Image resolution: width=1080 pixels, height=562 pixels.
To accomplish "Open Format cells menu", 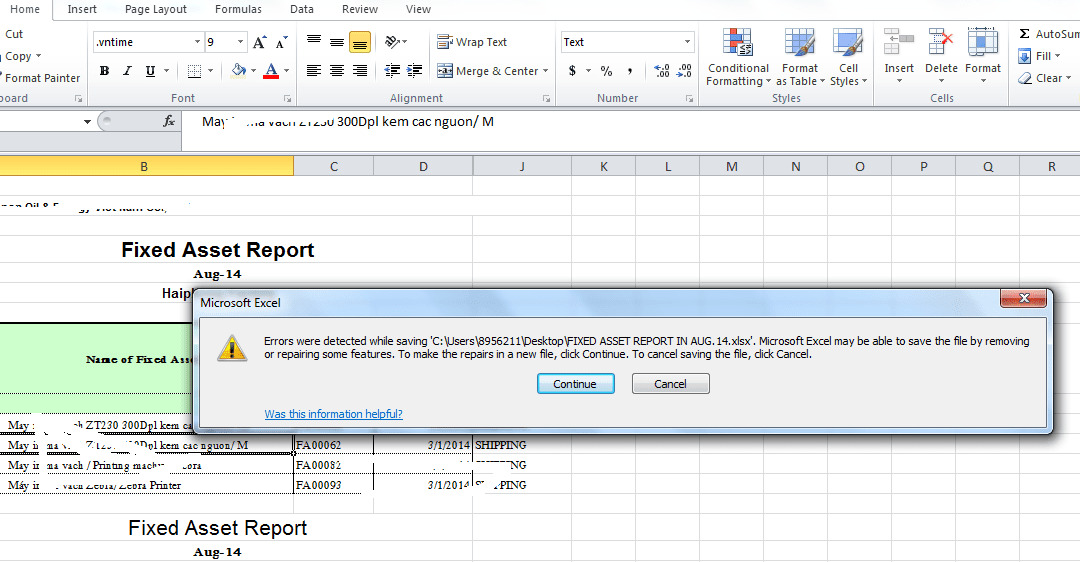I will point(983,56).
